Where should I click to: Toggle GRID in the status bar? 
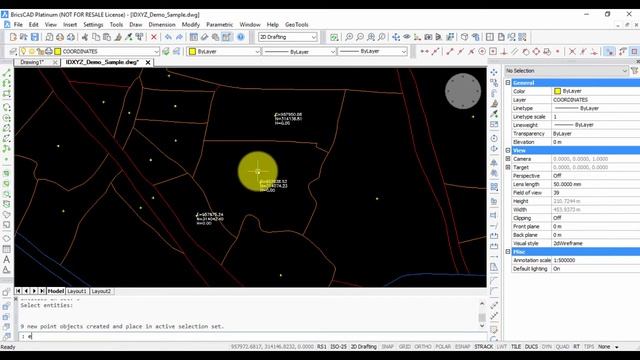point(404,347)
